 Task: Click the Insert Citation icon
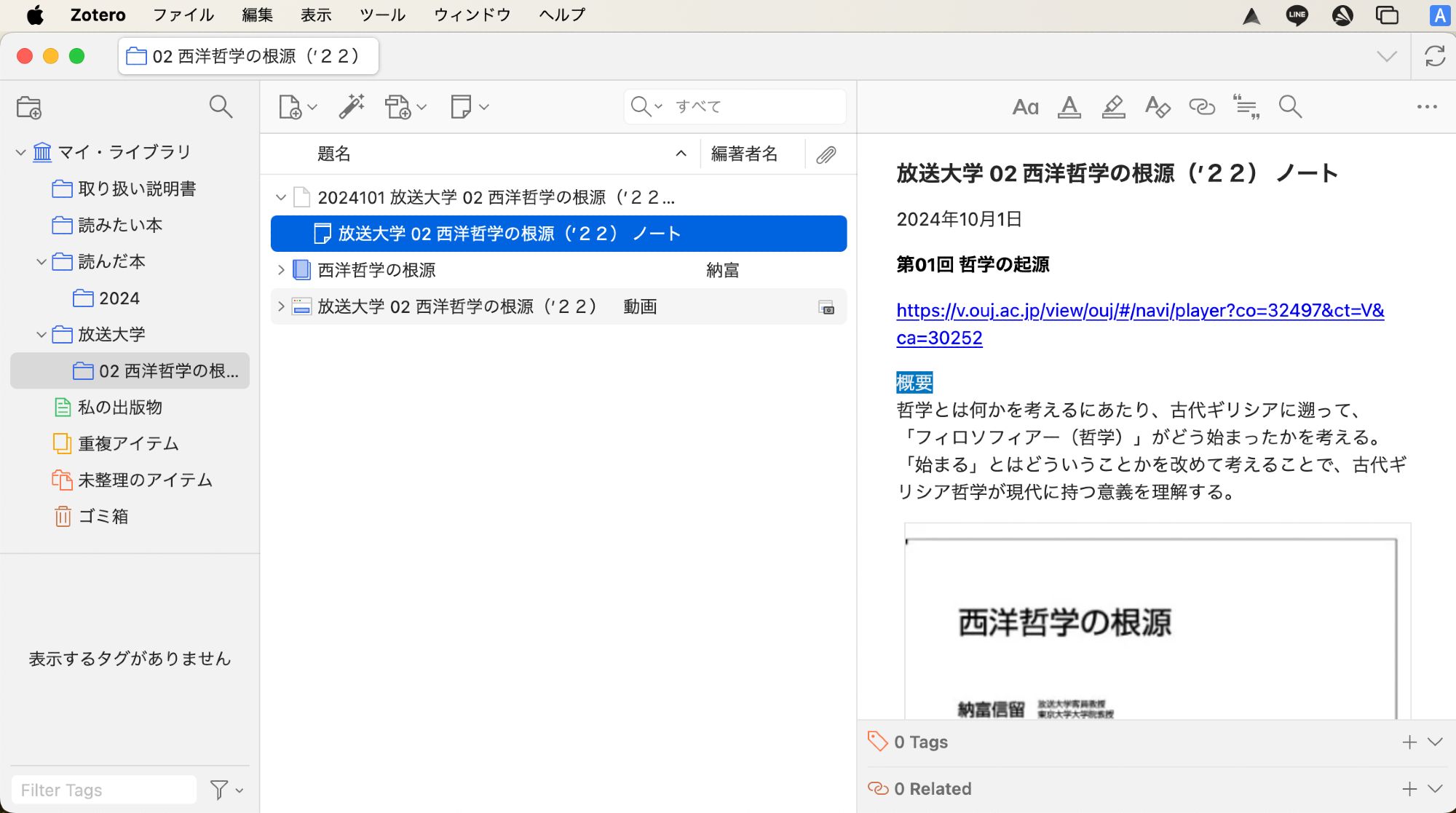click(1246, 107)
